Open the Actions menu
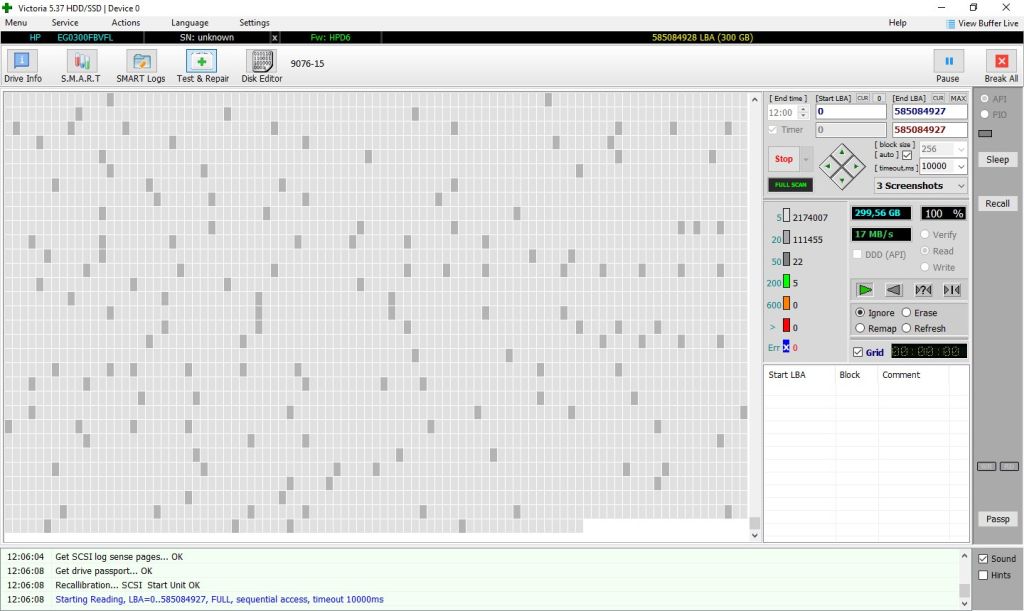1024x611 pixels. (125, 22)
